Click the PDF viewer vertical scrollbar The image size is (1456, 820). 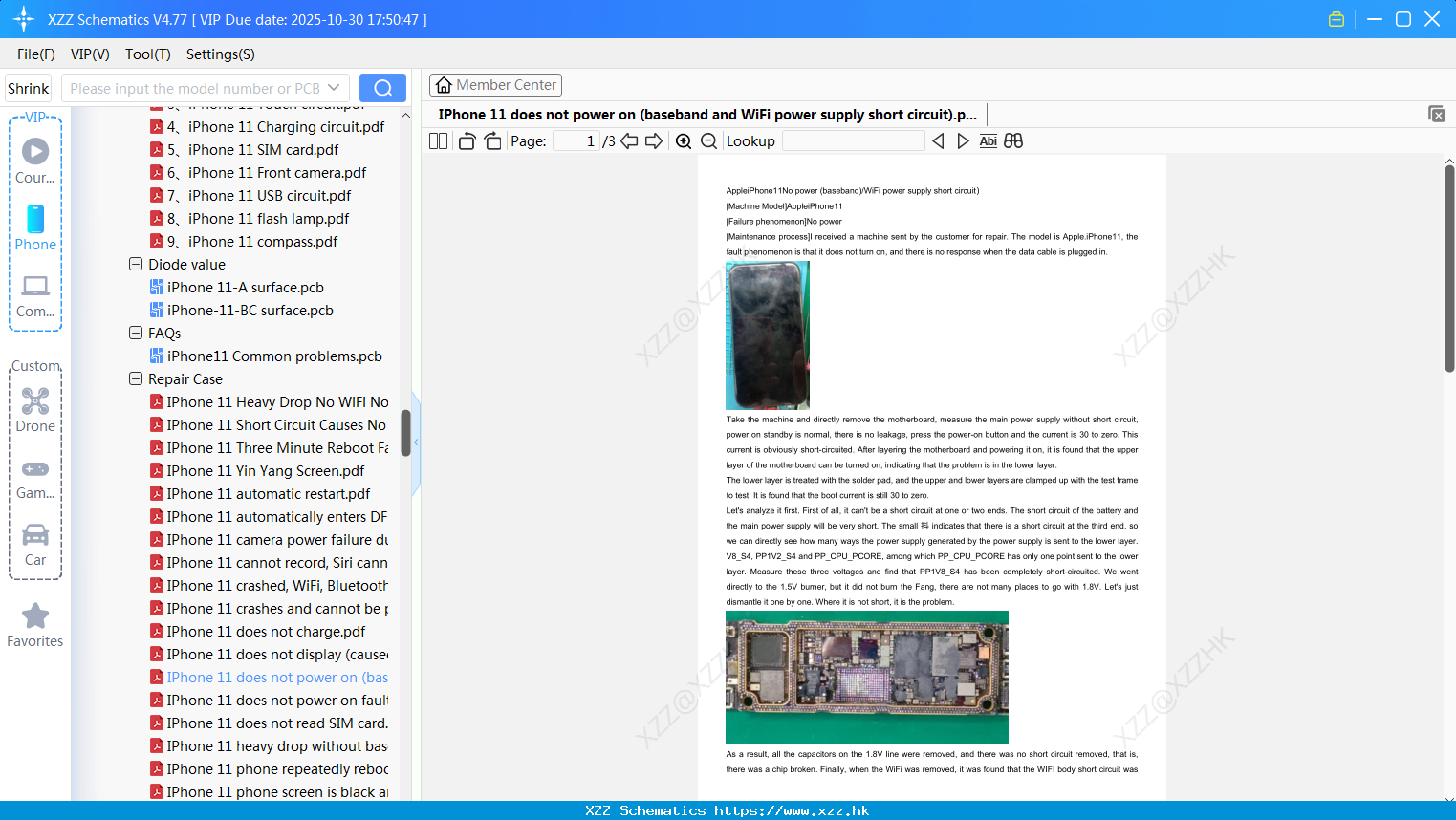(1449, 268)
